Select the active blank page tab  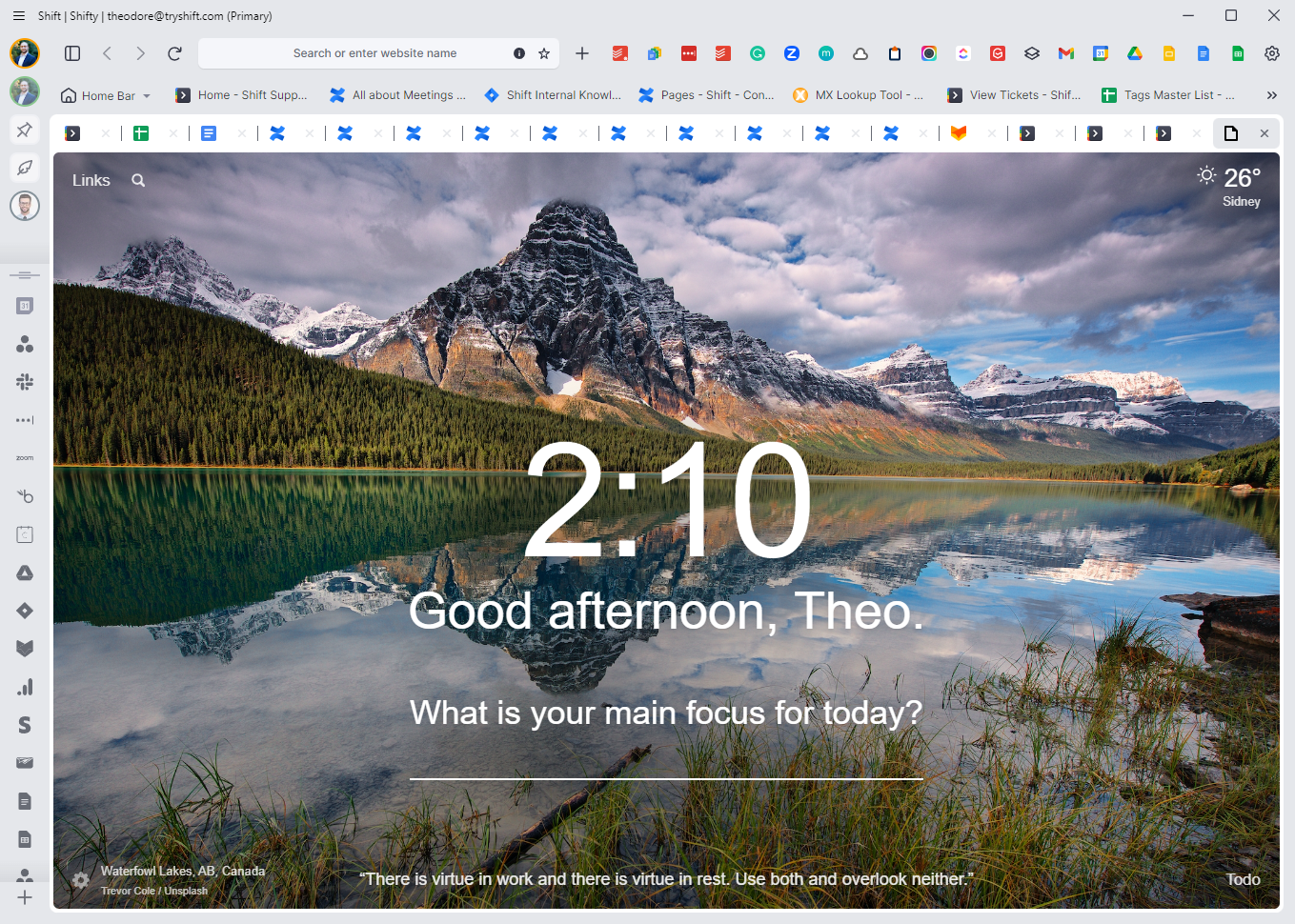[1231, 133]
